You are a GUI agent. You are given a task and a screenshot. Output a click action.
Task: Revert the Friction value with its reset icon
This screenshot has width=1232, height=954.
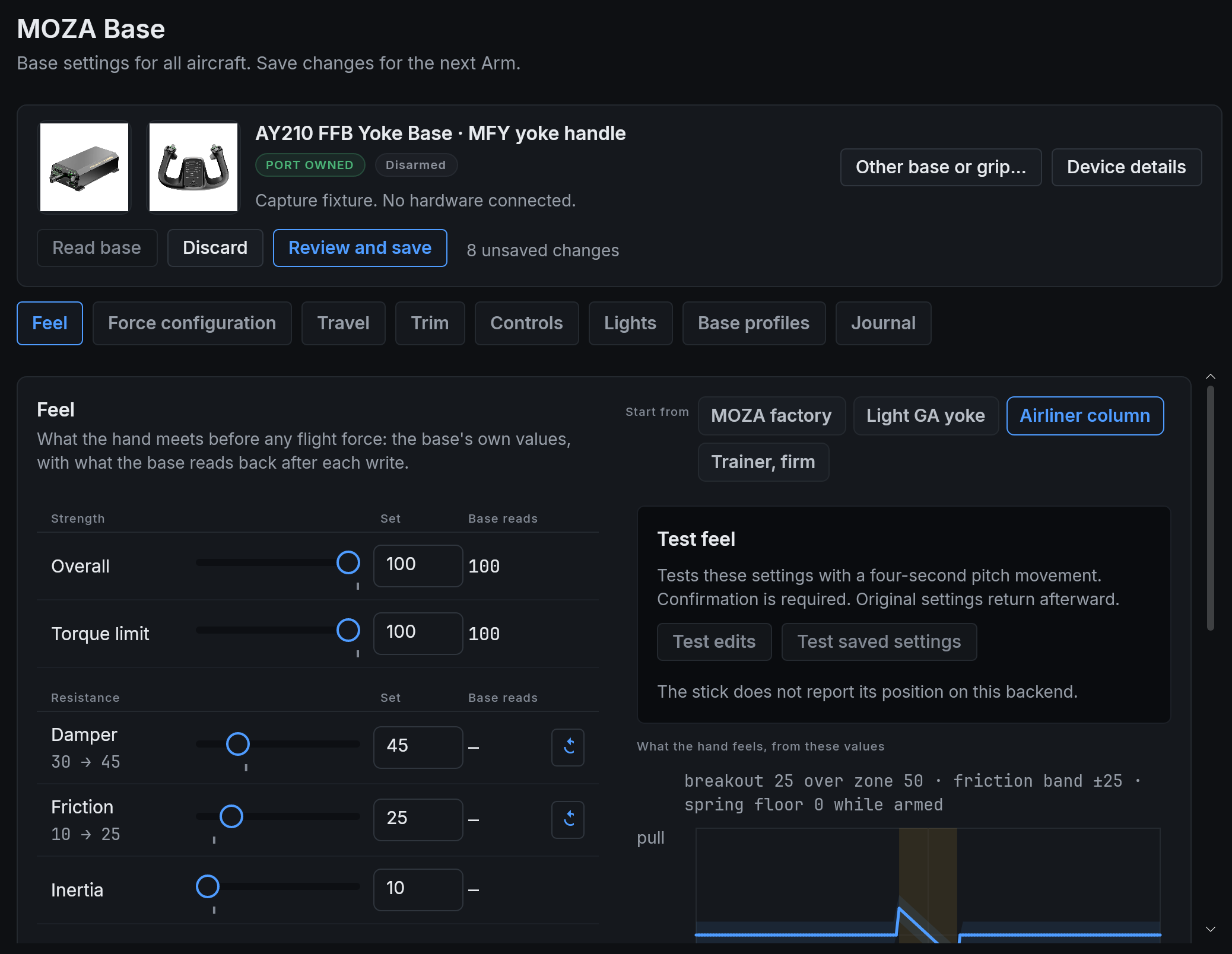tap(568, 819)
